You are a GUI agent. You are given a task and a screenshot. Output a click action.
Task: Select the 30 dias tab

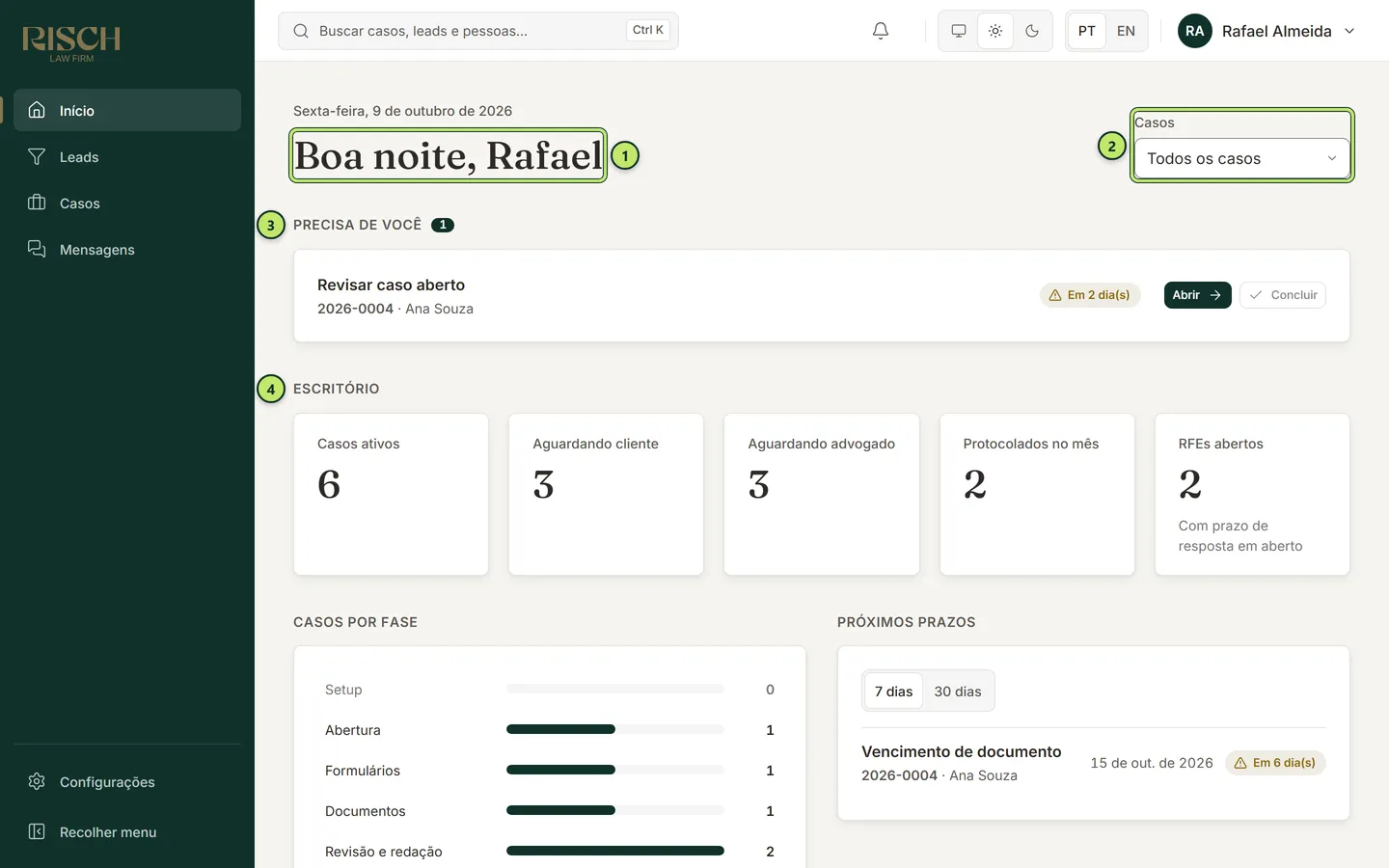pos(958,692)
